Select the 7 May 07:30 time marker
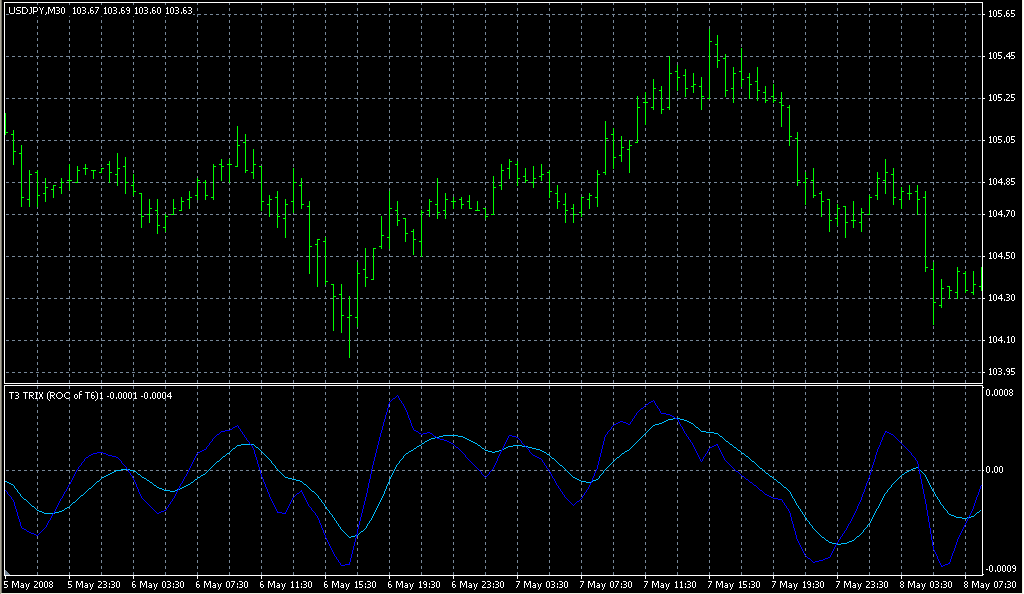This screenshot has width=1024, height=594. tap(608, 584)
